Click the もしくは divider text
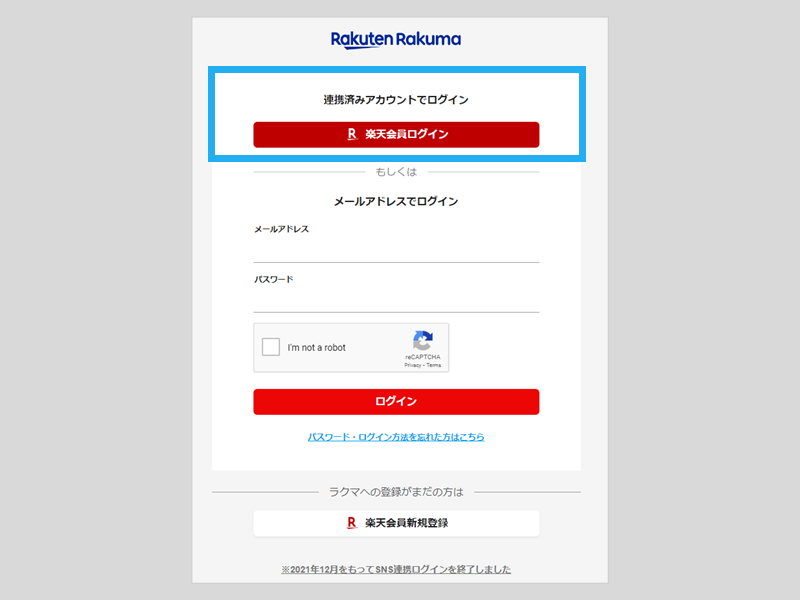 [x=396, y=172]
